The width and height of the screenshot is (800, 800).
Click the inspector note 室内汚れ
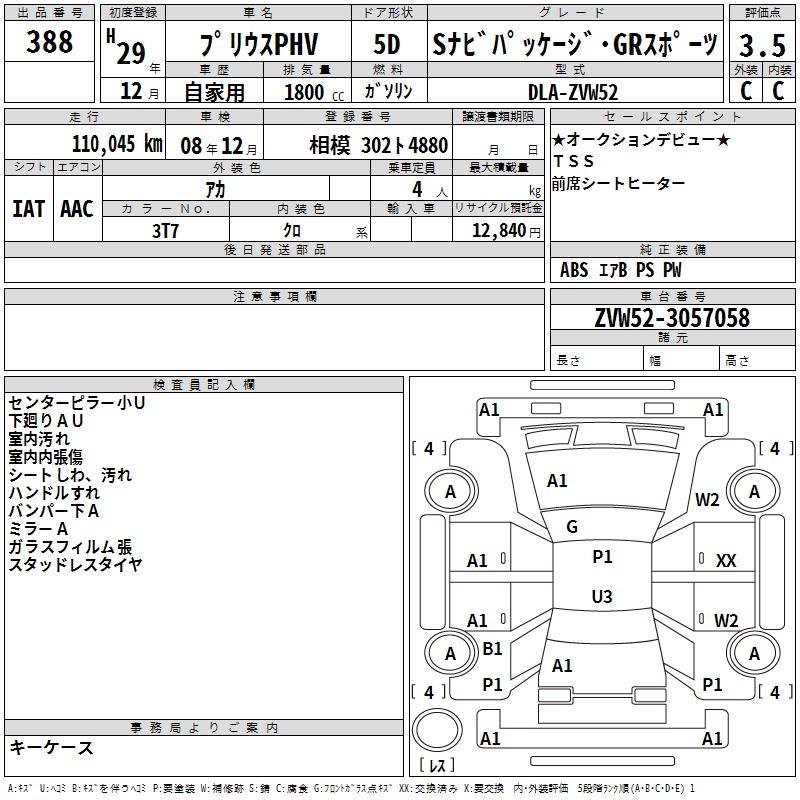tap(39, 438)
